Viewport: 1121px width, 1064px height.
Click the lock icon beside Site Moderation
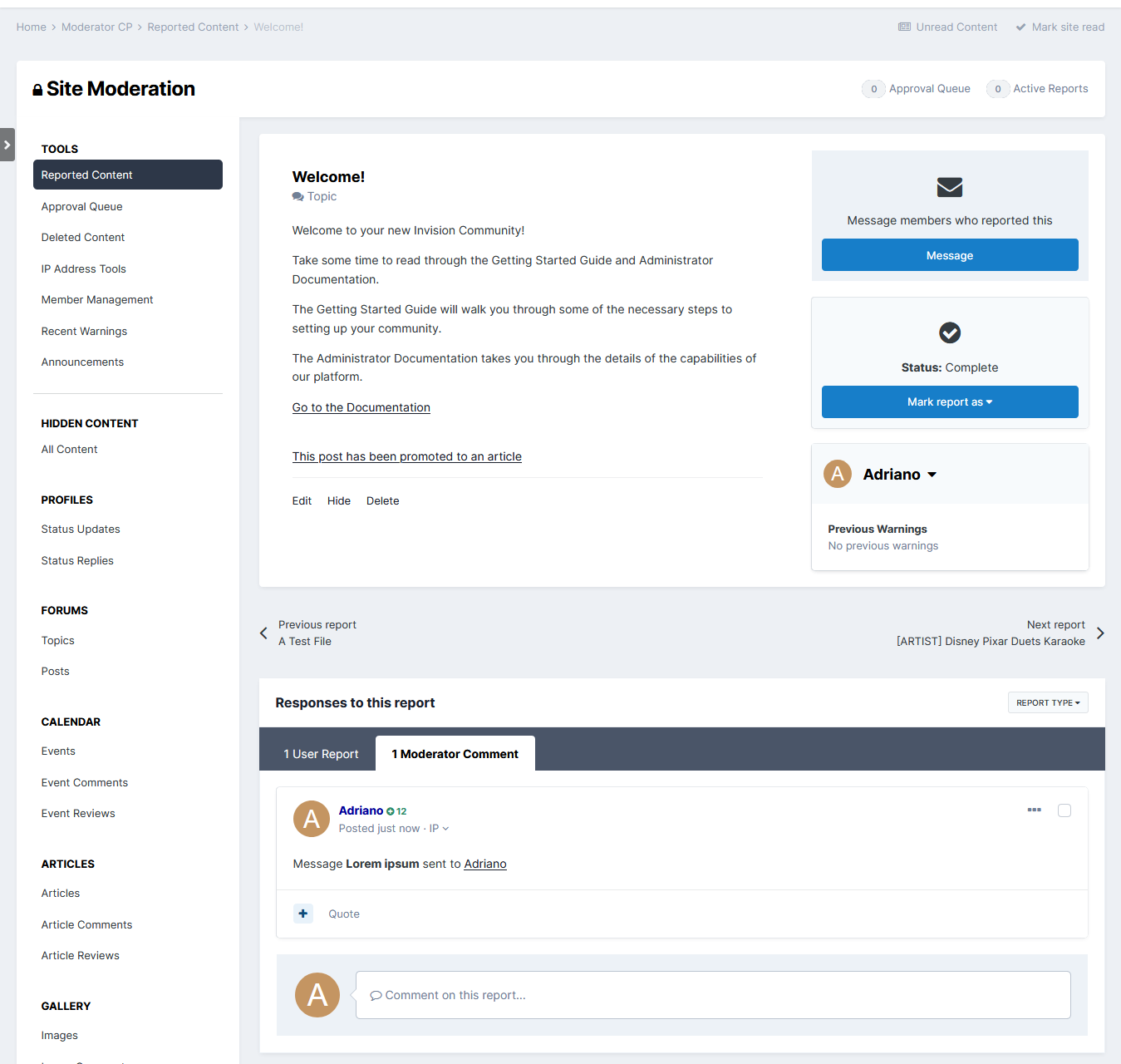pos(37,90)
